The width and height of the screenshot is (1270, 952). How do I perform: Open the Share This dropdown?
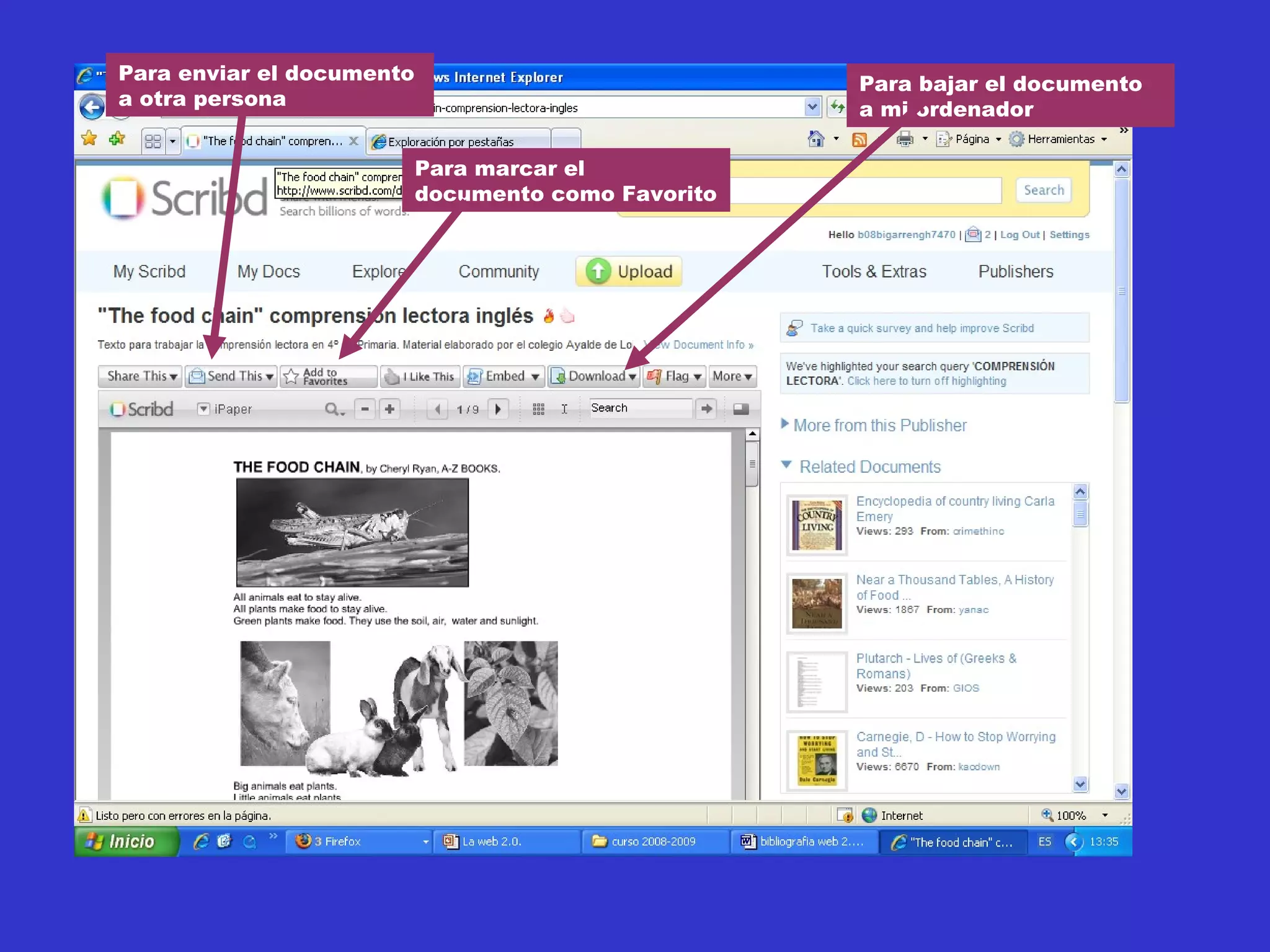click(x=140, y=376)
